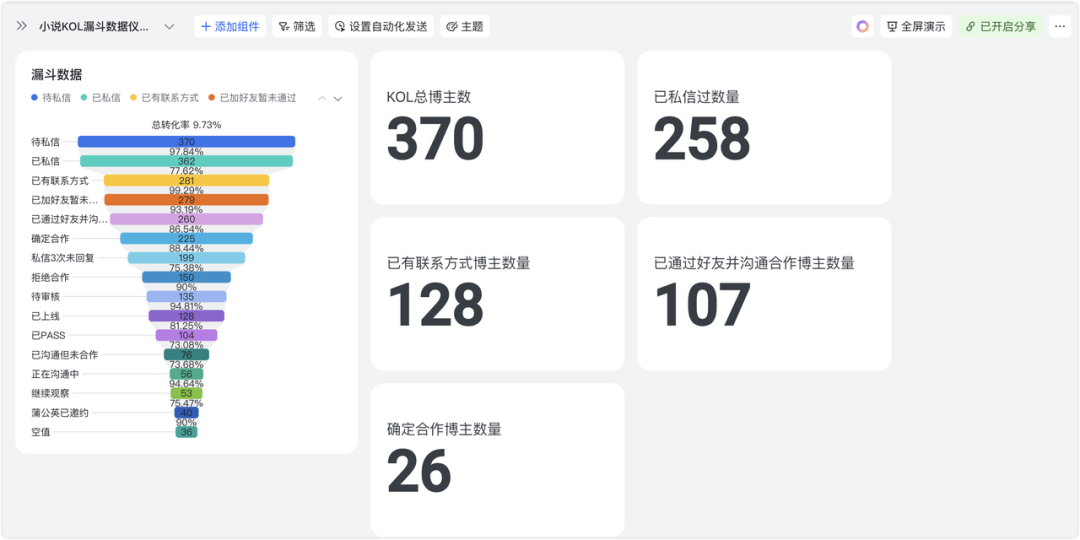Click the orange funnel bar showing 279

186,200
